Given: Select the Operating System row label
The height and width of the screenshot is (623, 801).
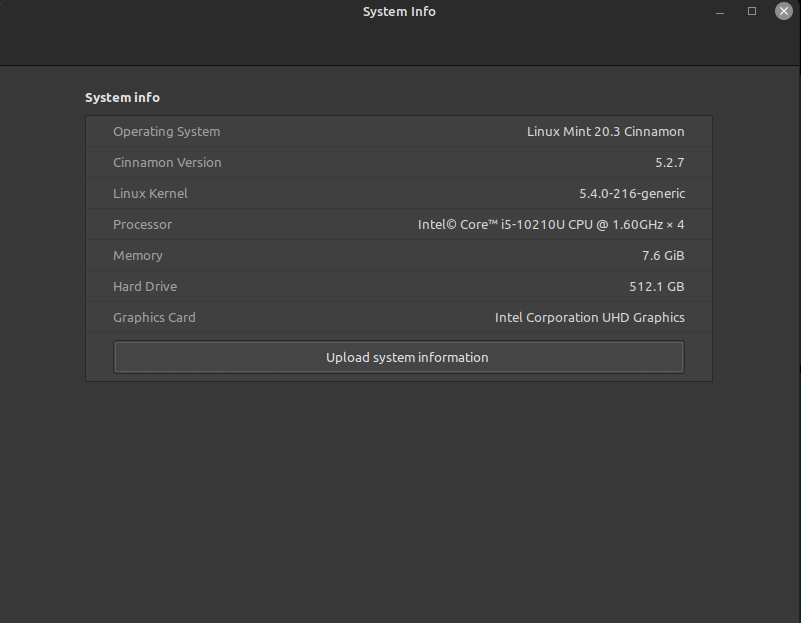Looking at the screenshot, I should 166,131.
